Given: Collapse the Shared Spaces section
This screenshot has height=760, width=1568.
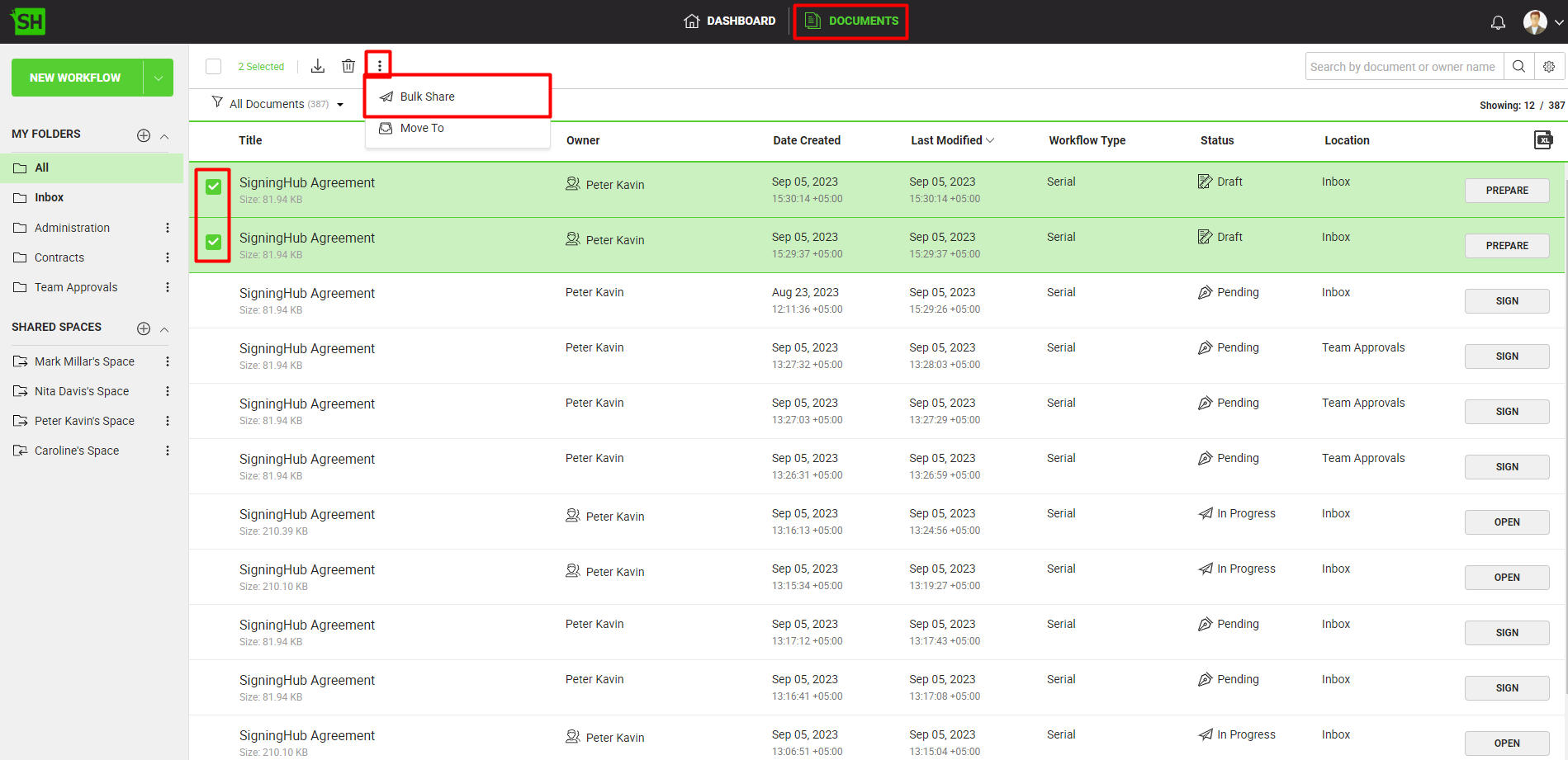Looking at the screenshot, I should 164,329.
